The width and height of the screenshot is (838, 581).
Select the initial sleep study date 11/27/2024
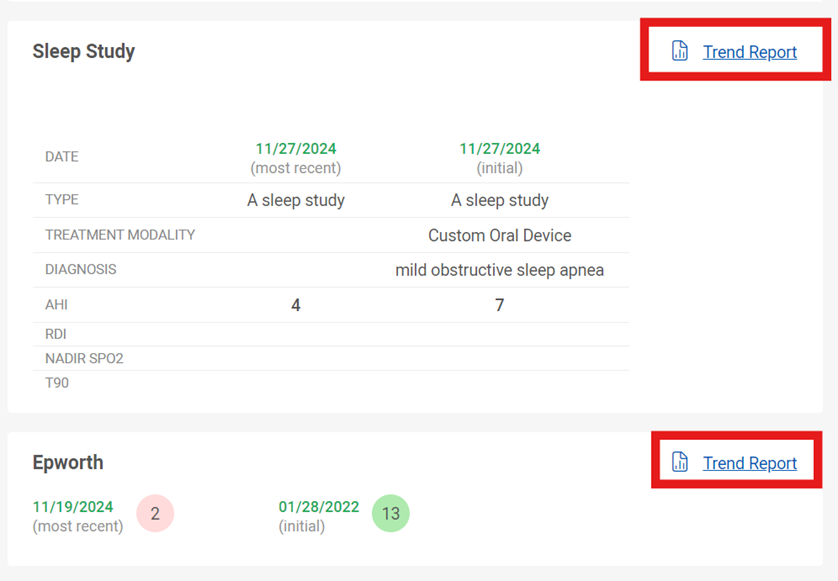500,149
